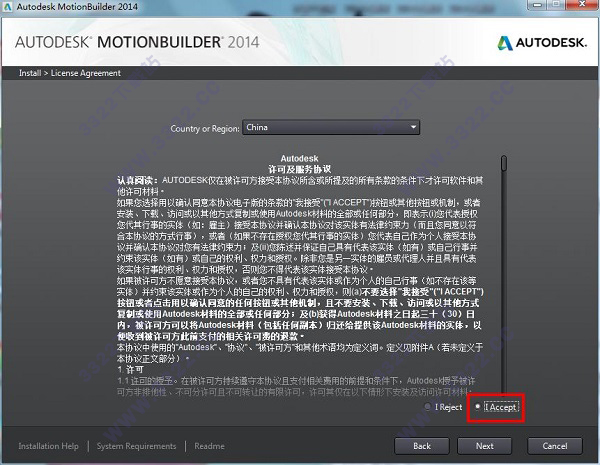Click the 'Country or Region:' label
Image resolution: width=600 pixels, height=465 pixels.
pyautogui.click(x=205, y=129)
